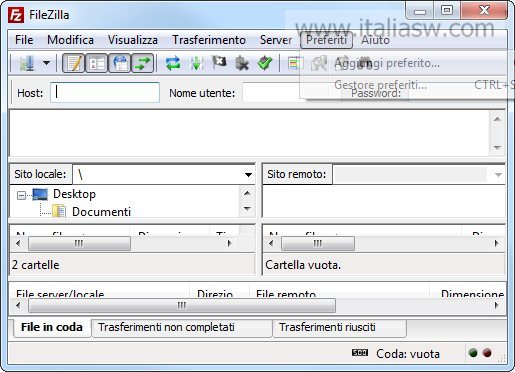Toggle the local directory tree view
515x372 pixels.
pos(97,63)
